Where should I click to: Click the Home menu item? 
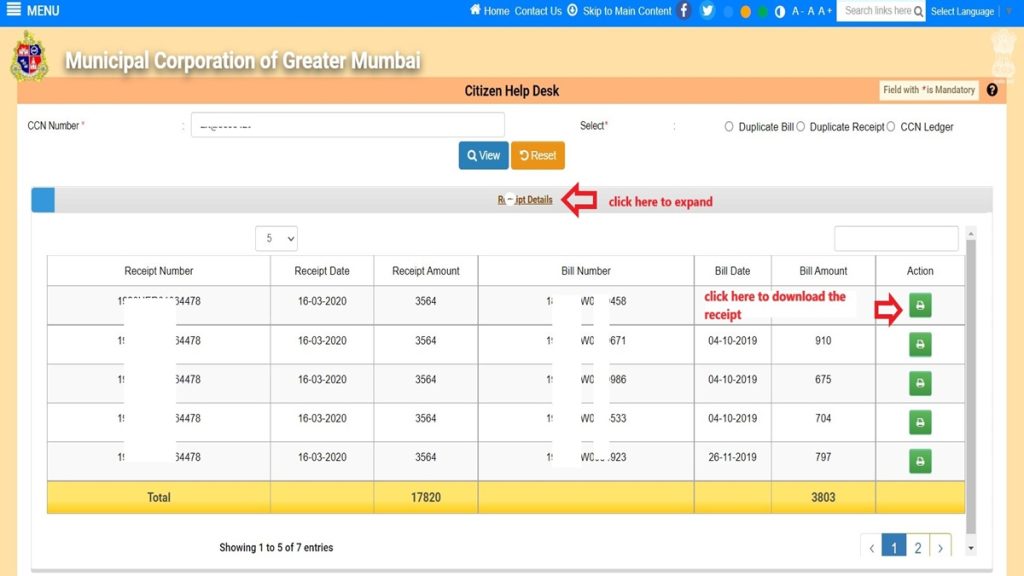pyautogui.click(x=497, y=11)
